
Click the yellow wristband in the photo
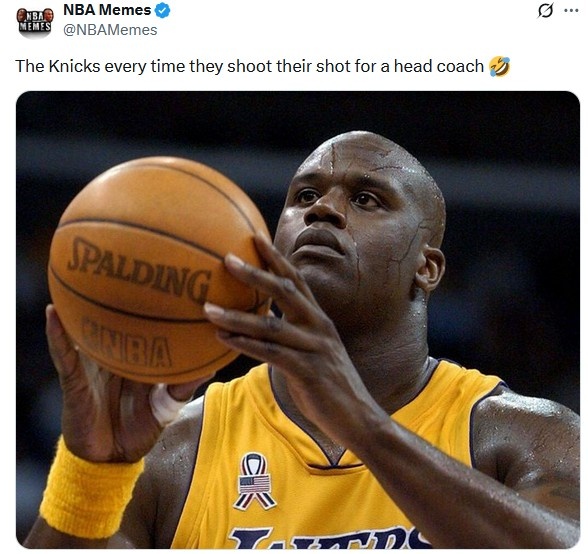tap(91, 489)
